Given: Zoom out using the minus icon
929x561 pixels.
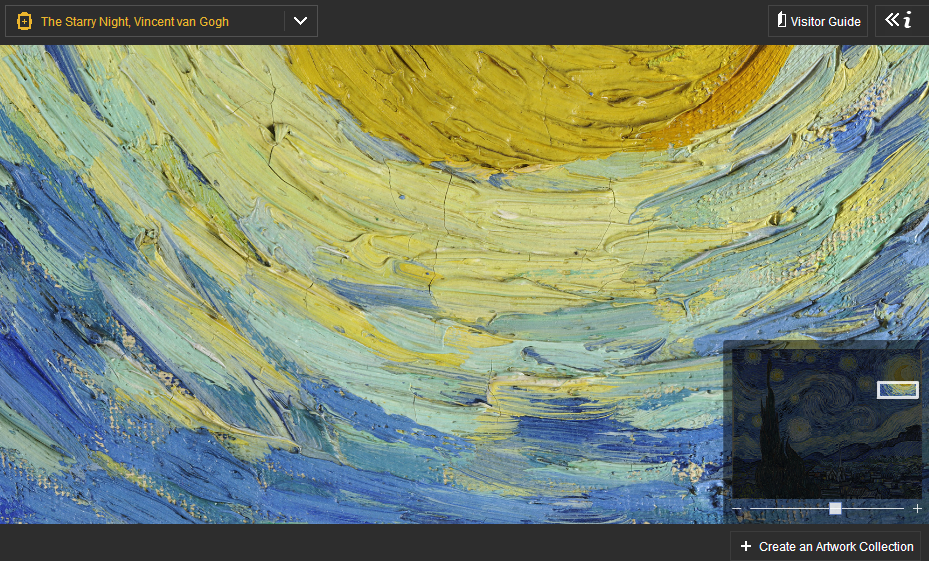Looking at the screenshot, I should (x=737, y=509).
